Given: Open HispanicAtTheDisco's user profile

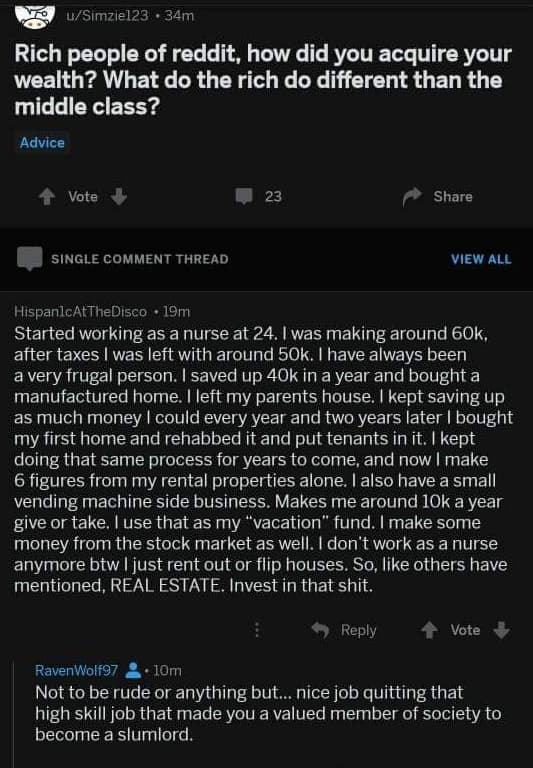Looking at the screenshot, I should tap(80, 312).
